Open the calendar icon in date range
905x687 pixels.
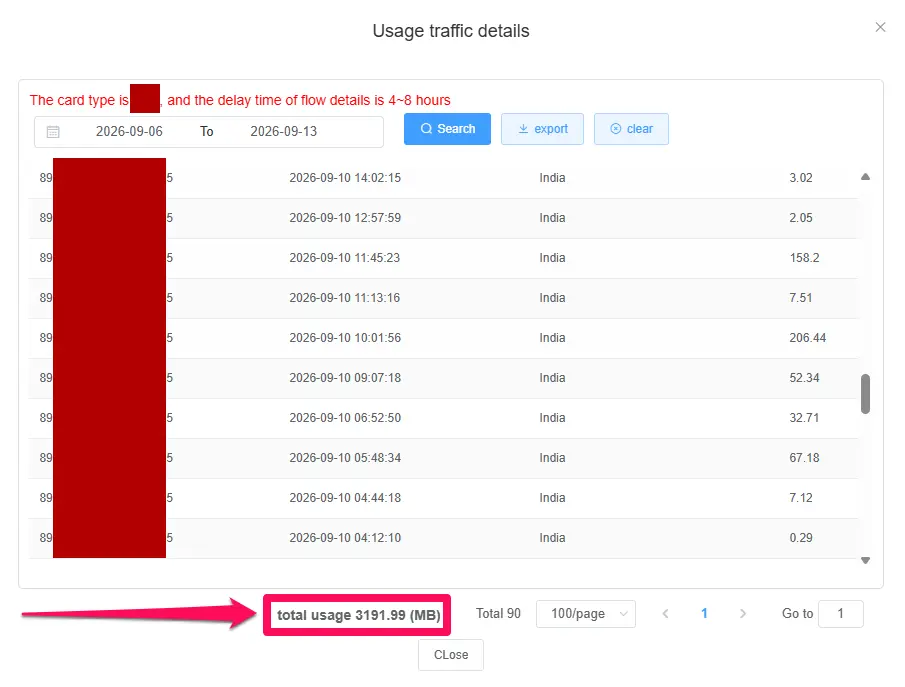tap(53, 132)
